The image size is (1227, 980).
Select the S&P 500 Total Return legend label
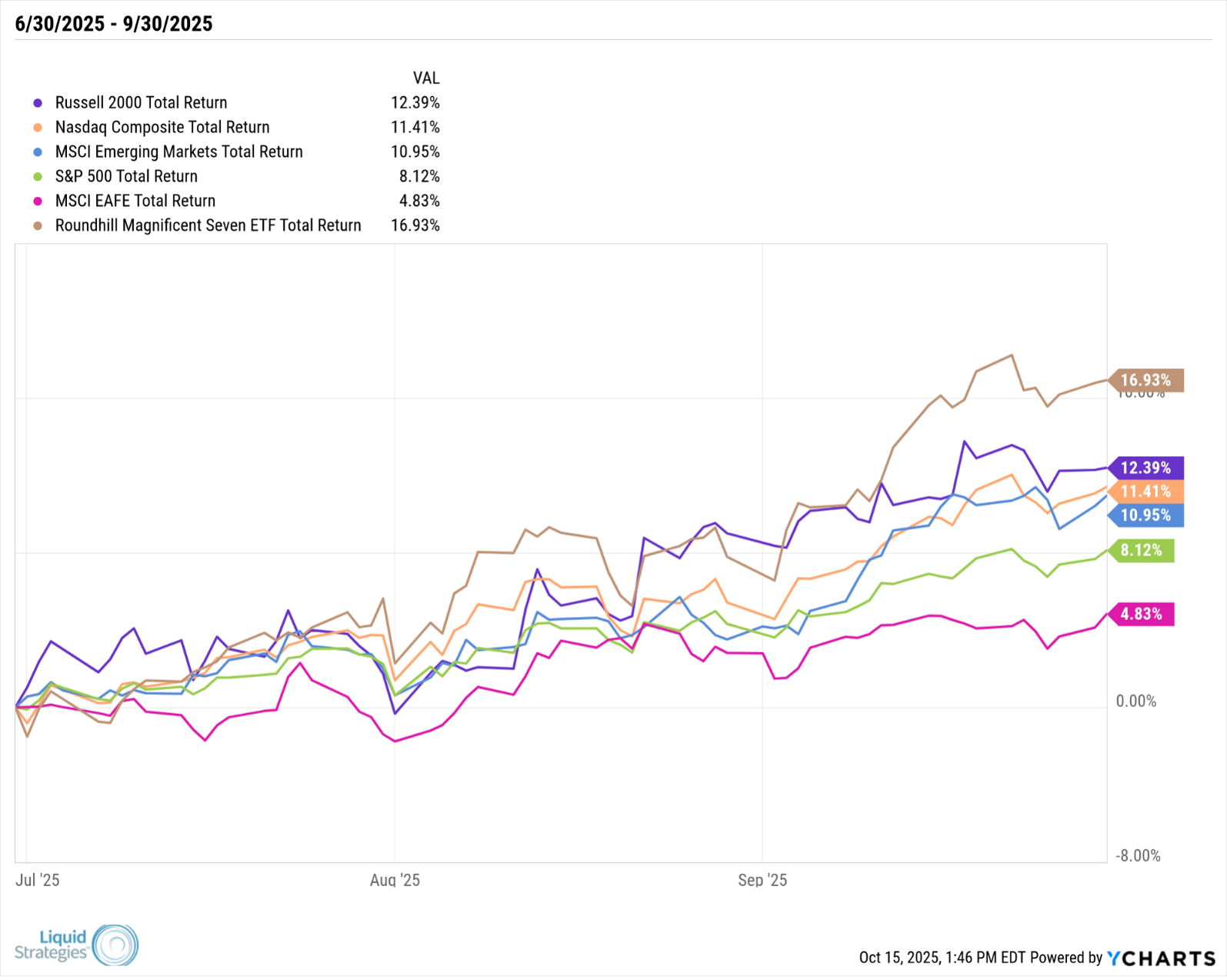126,176
